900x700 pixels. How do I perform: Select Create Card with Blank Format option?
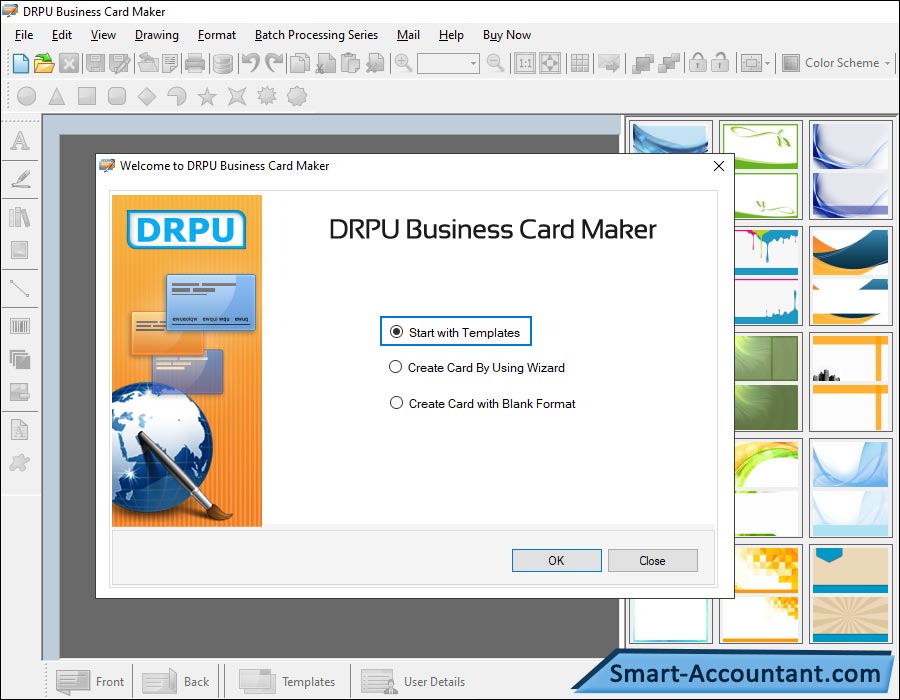click(x=482, y=403)
